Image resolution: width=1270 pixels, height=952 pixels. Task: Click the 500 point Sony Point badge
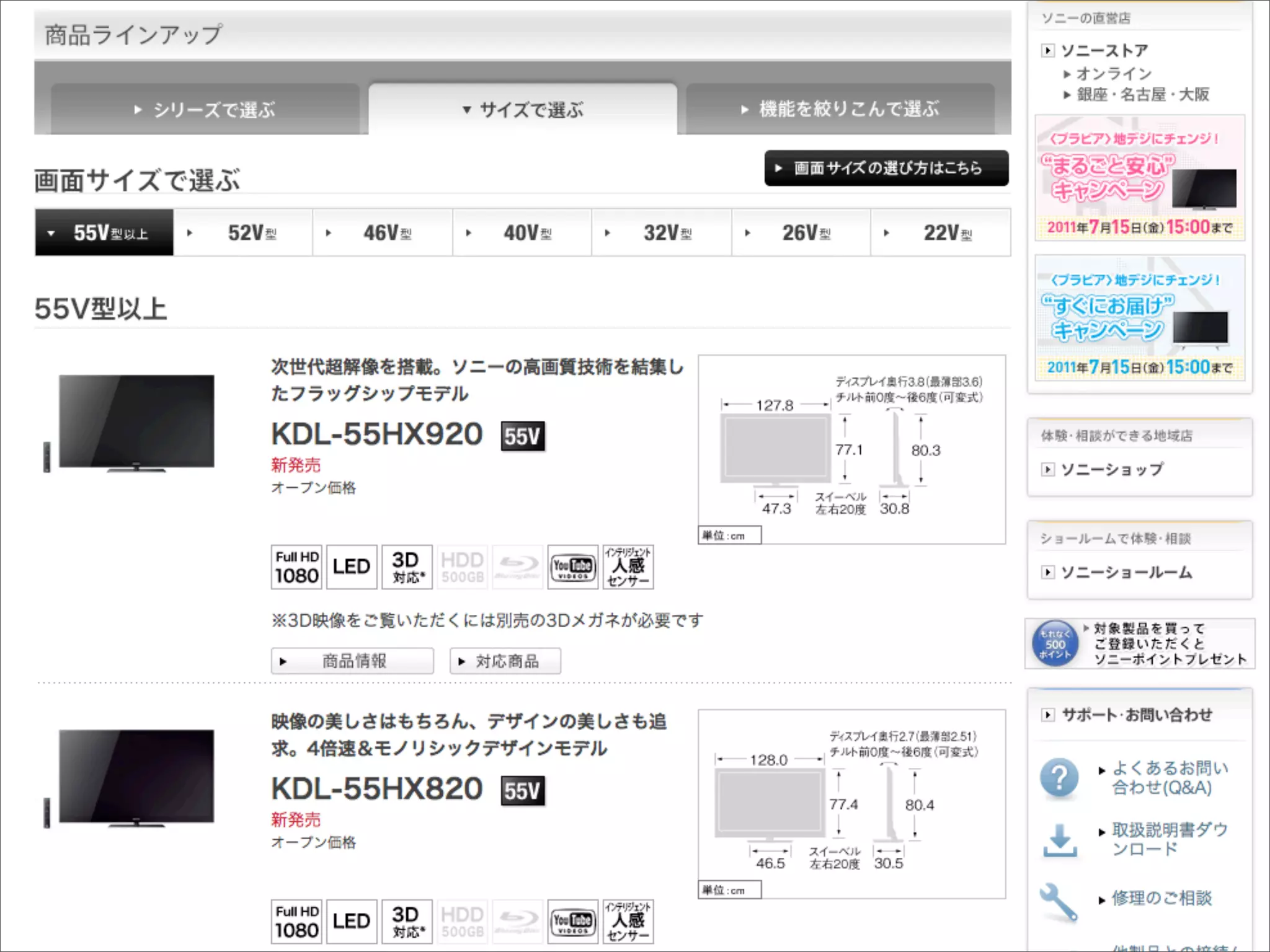point(1055,644)
